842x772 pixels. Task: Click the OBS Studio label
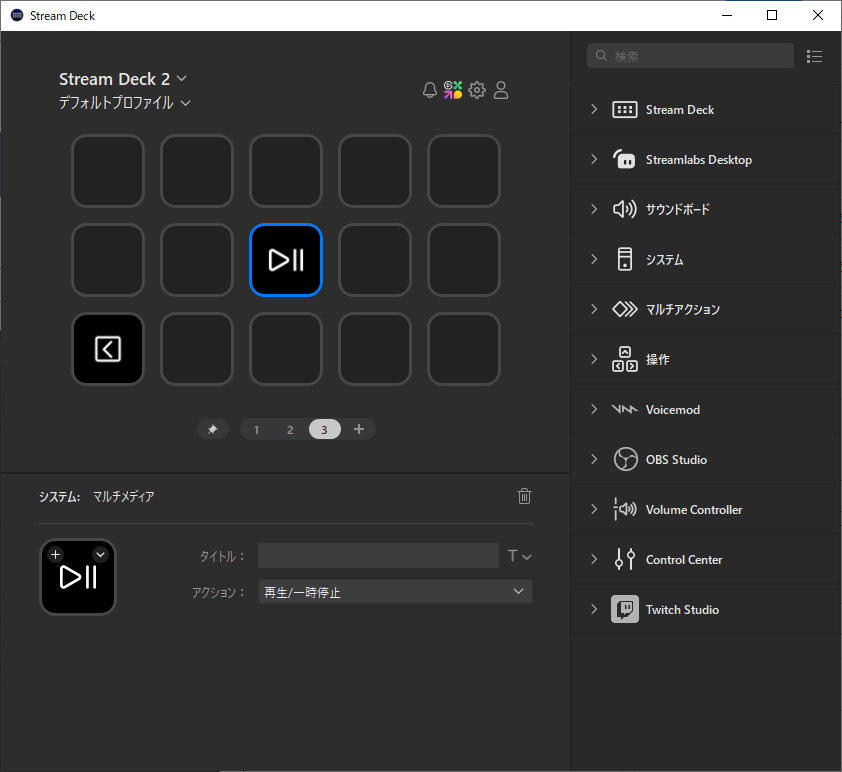click(676, 460)
